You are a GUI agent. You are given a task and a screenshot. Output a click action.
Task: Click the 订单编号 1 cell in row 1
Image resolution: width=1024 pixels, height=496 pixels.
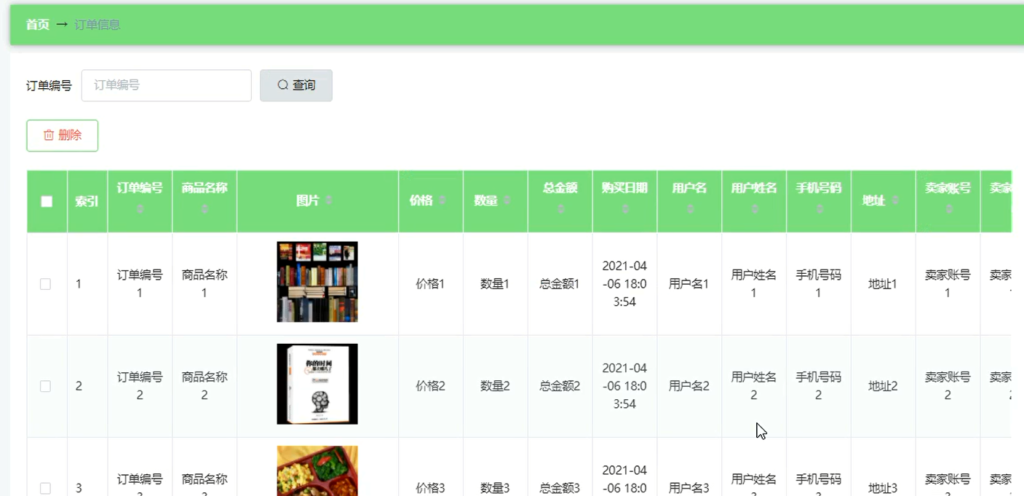(140, 284)
